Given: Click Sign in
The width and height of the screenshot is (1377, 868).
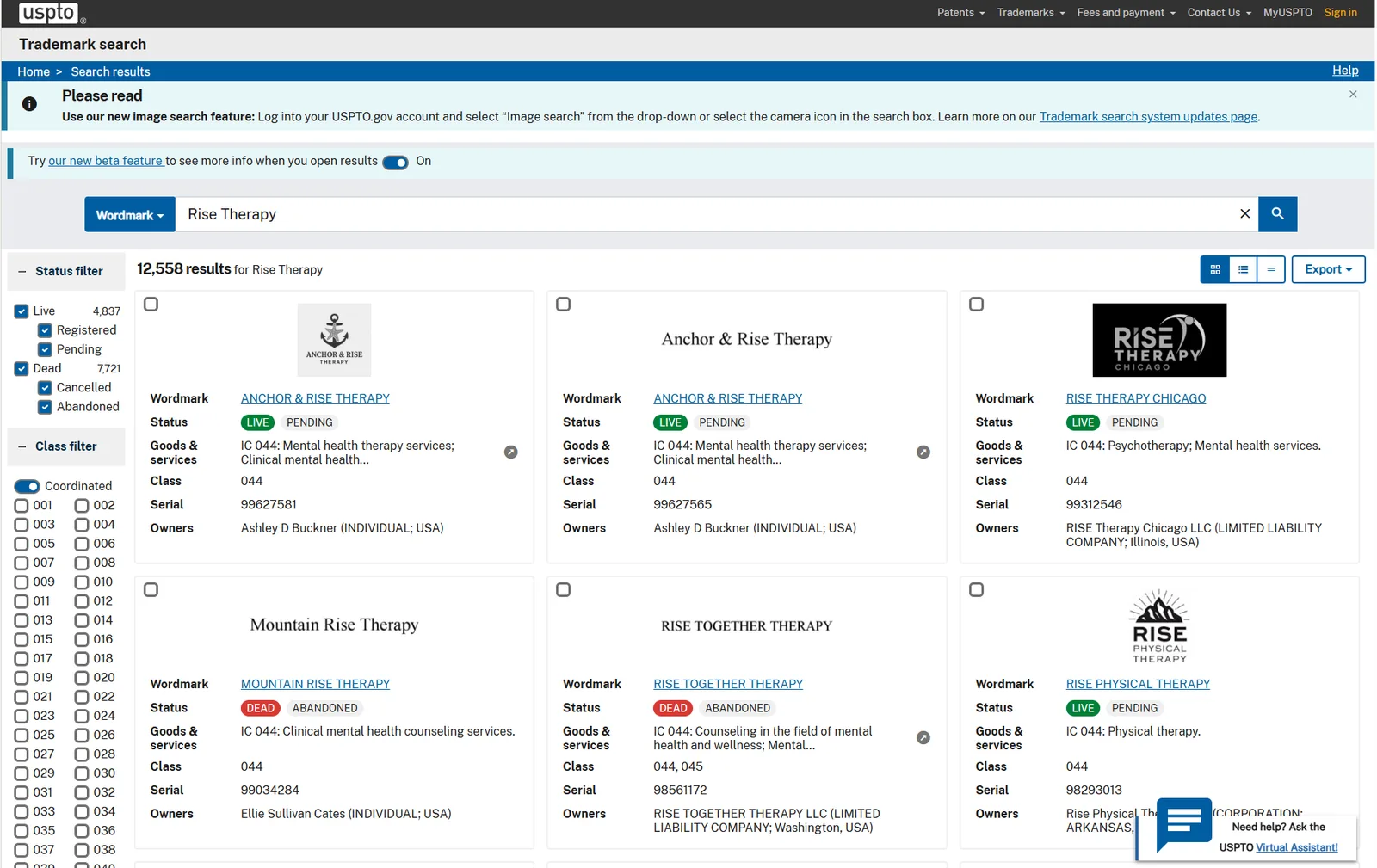Looking at the screenshot, I should click(1340, 13).
